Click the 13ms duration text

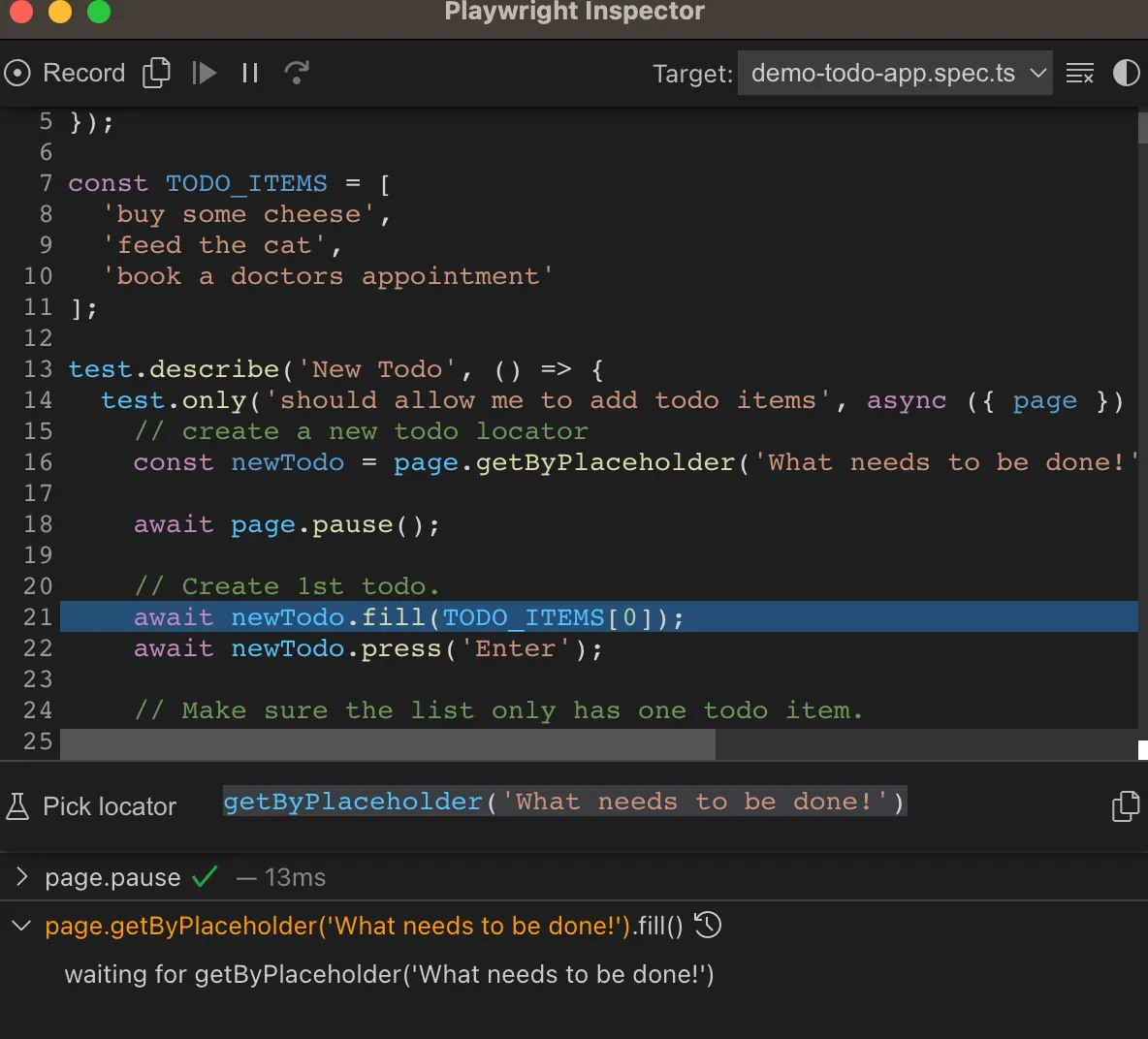point(295,876)
